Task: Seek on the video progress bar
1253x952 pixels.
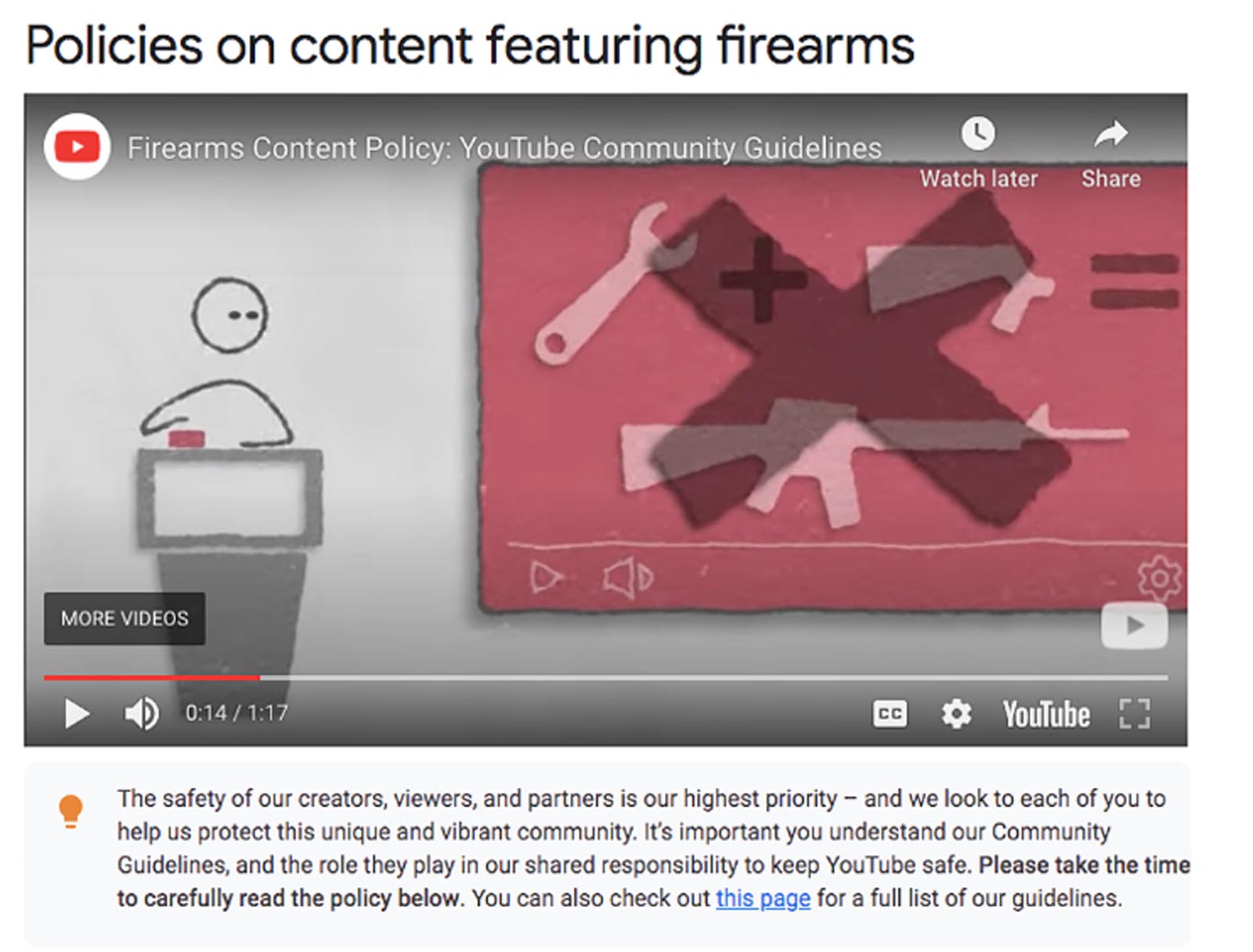Action: (605, 677)
